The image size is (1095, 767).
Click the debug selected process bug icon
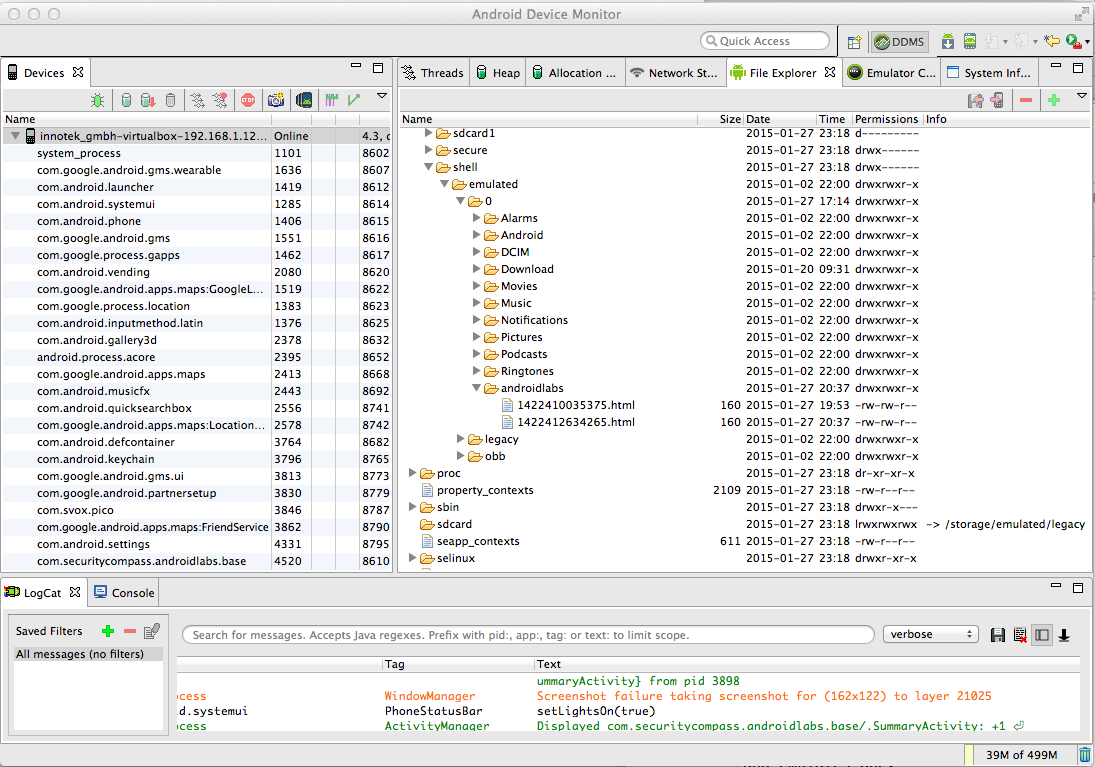point(98,100)
